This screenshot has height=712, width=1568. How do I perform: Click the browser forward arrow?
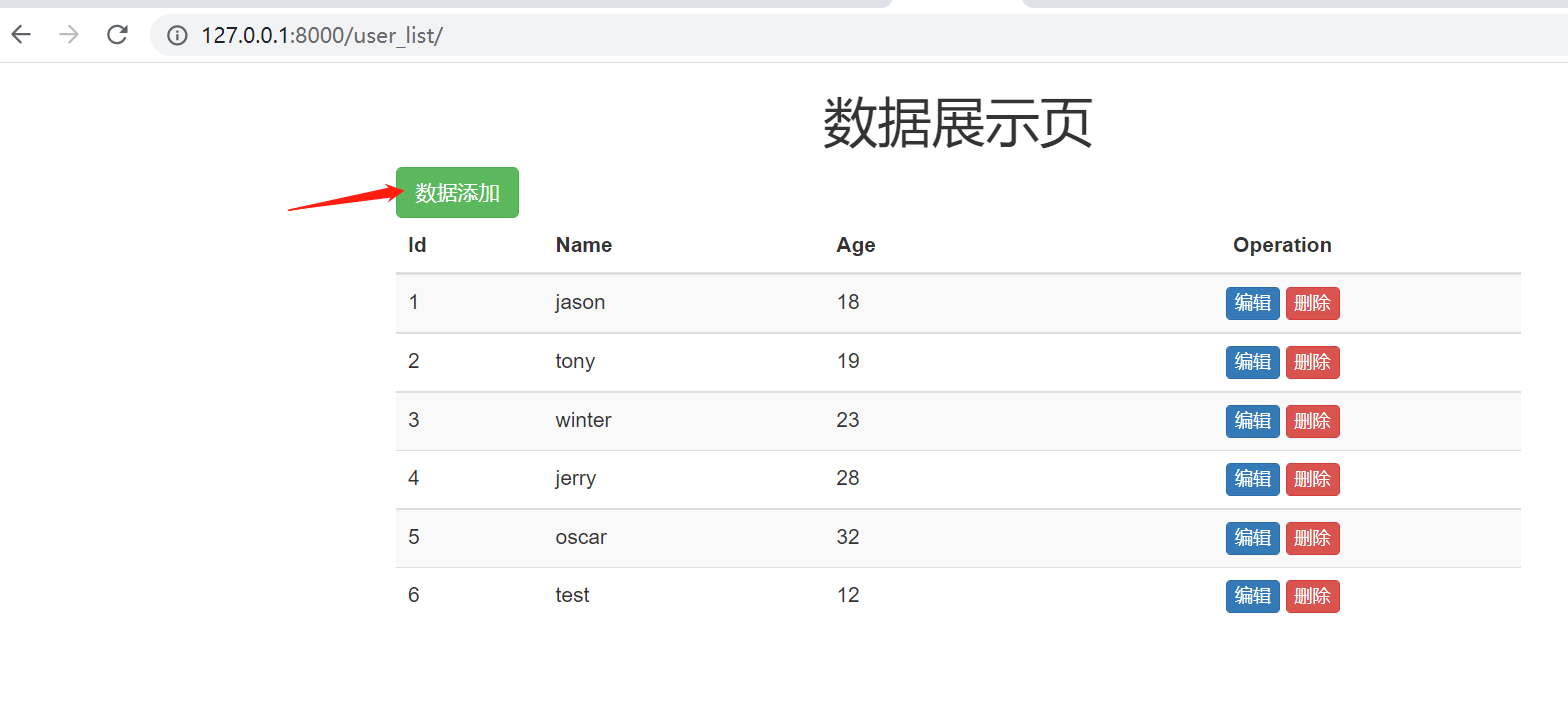69,35
